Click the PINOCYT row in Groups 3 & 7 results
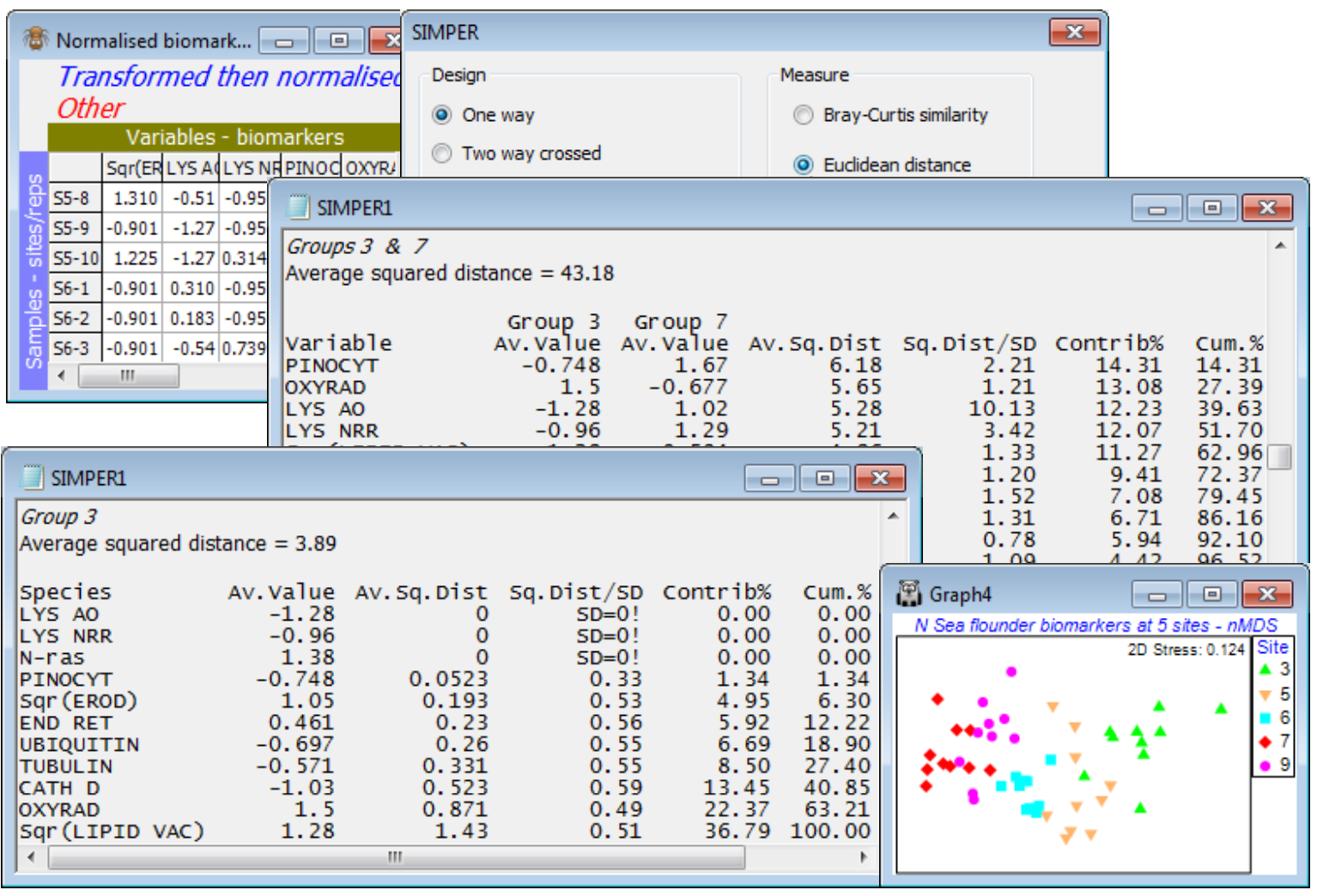Image resolution: width=1317 pixels, height=896 pixels. (774, 365)
